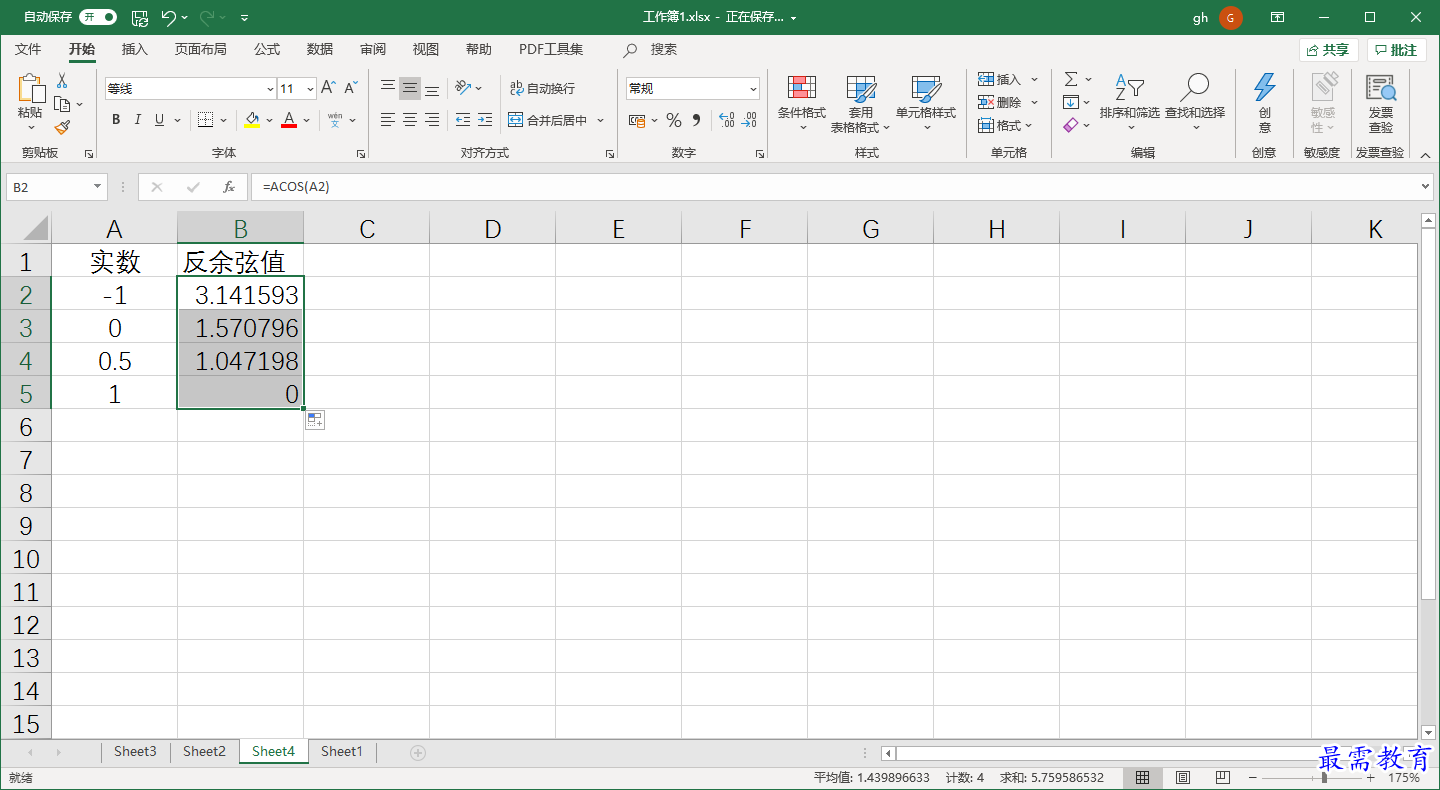Click the Format Painter brush icon

tap(62, 127)
